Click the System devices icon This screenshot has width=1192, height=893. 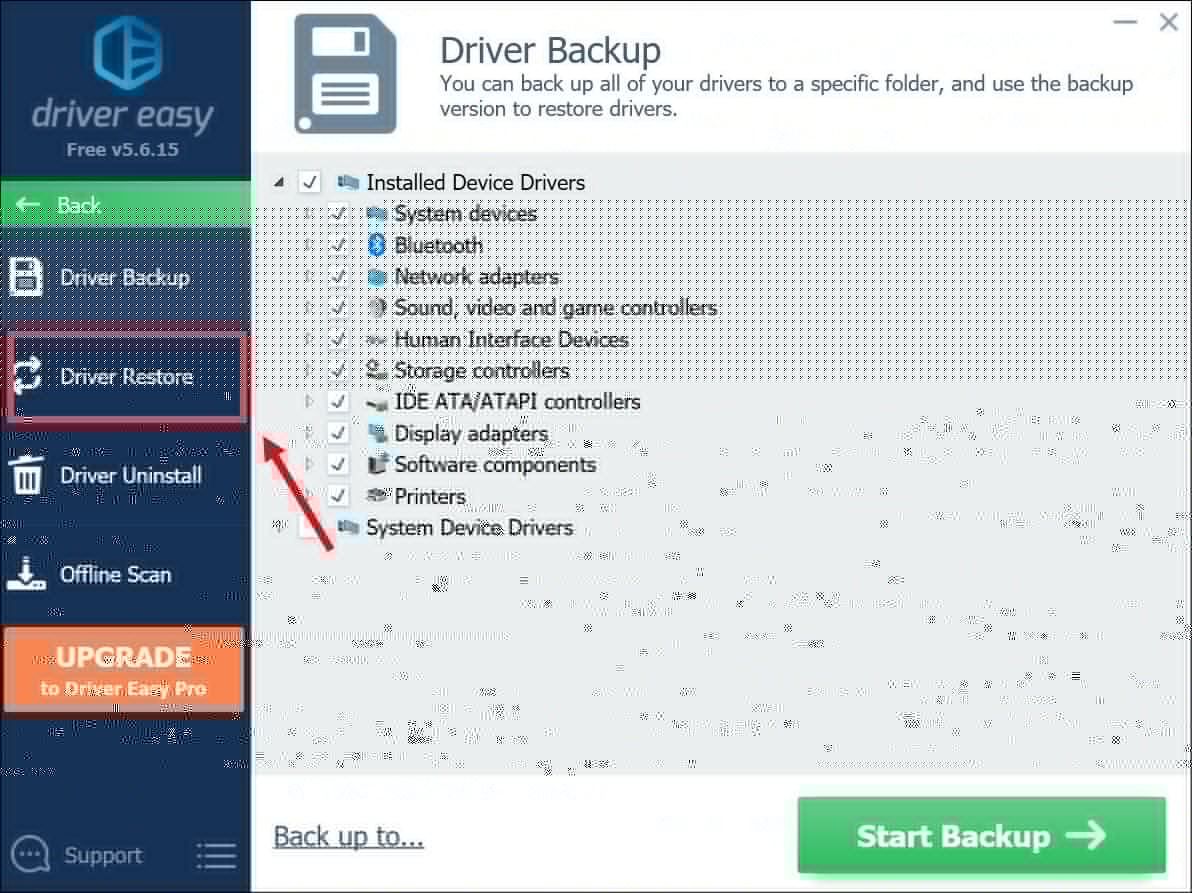[x=376, y=214]
